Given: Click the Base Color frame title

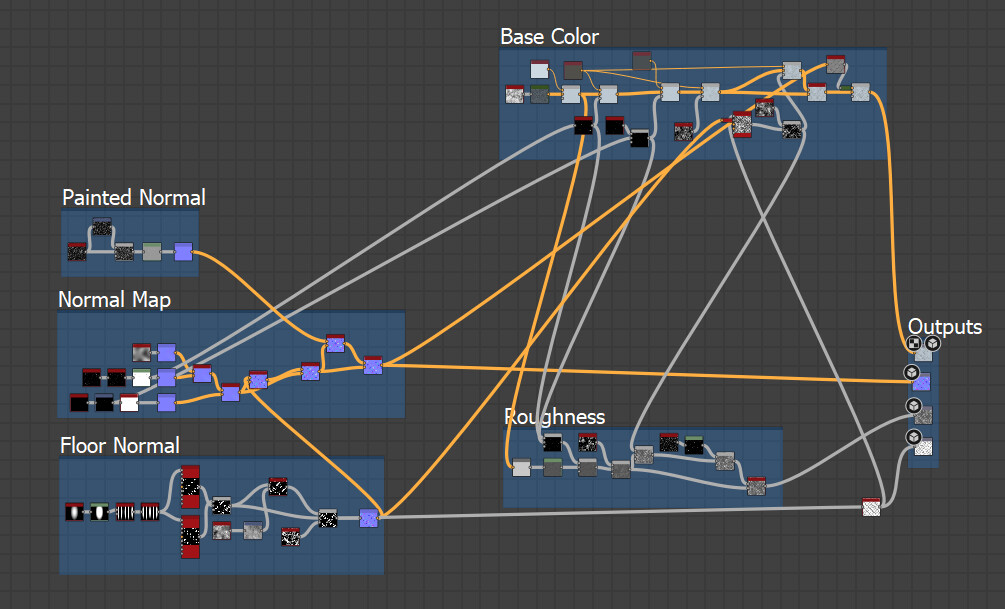Looking at the screenshot, I should tap(549, 37).
